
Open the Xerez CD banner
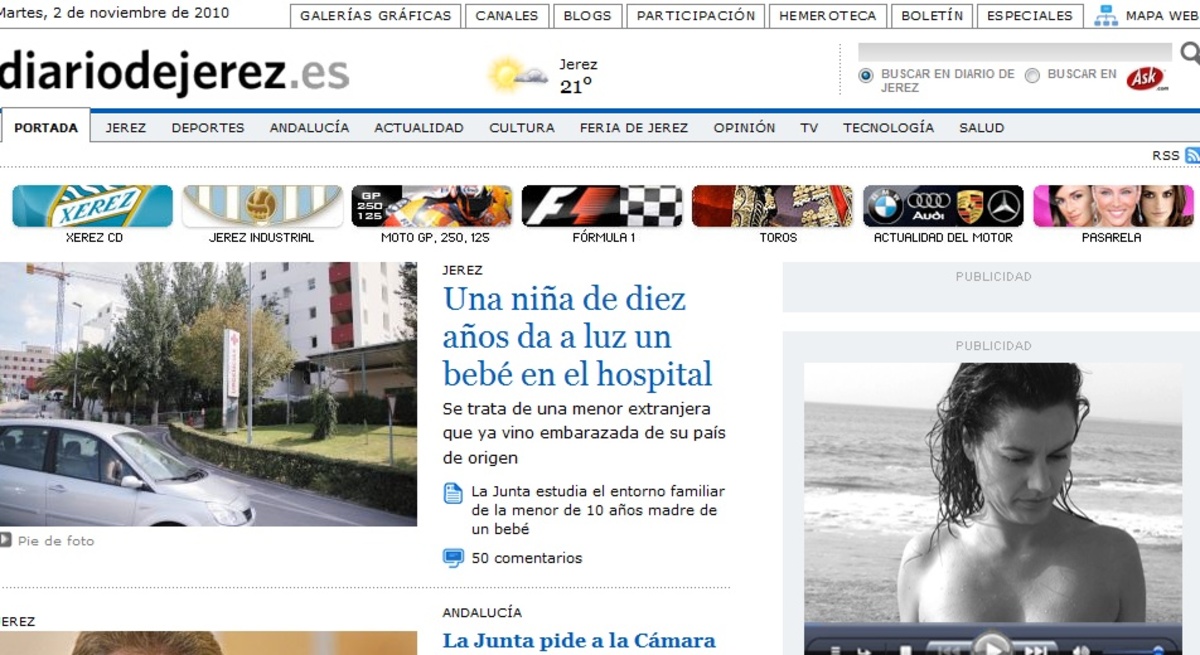point(92,206)
